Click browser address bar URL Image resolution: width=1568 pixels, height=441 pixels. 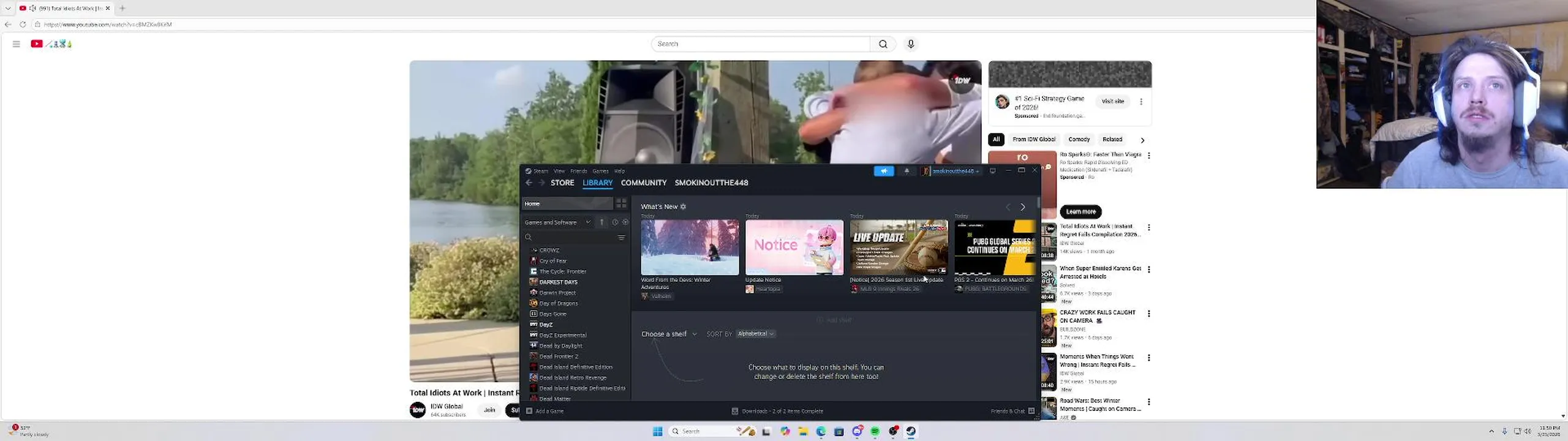[108, 24]
